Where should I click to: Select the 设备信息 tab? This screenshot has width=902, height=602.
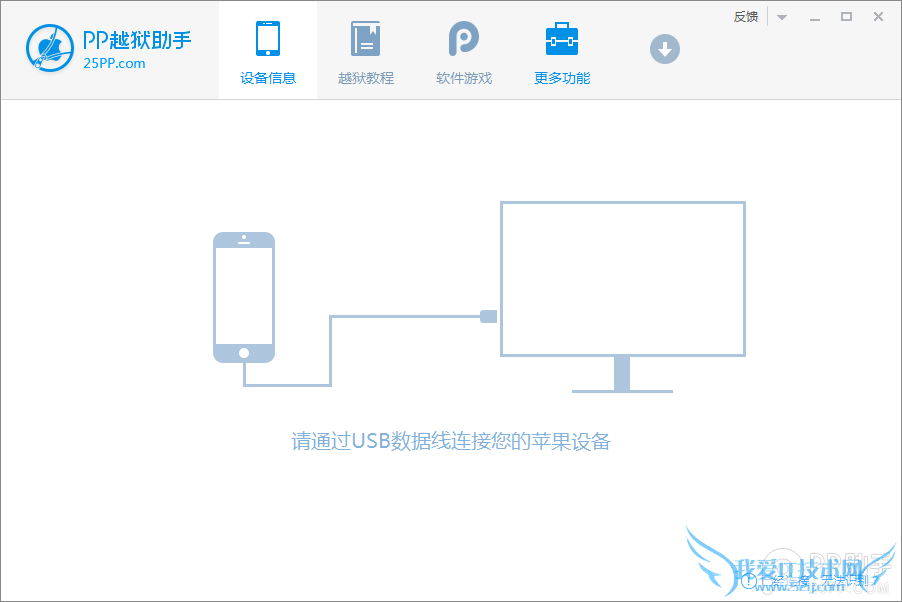coord(267,77)
